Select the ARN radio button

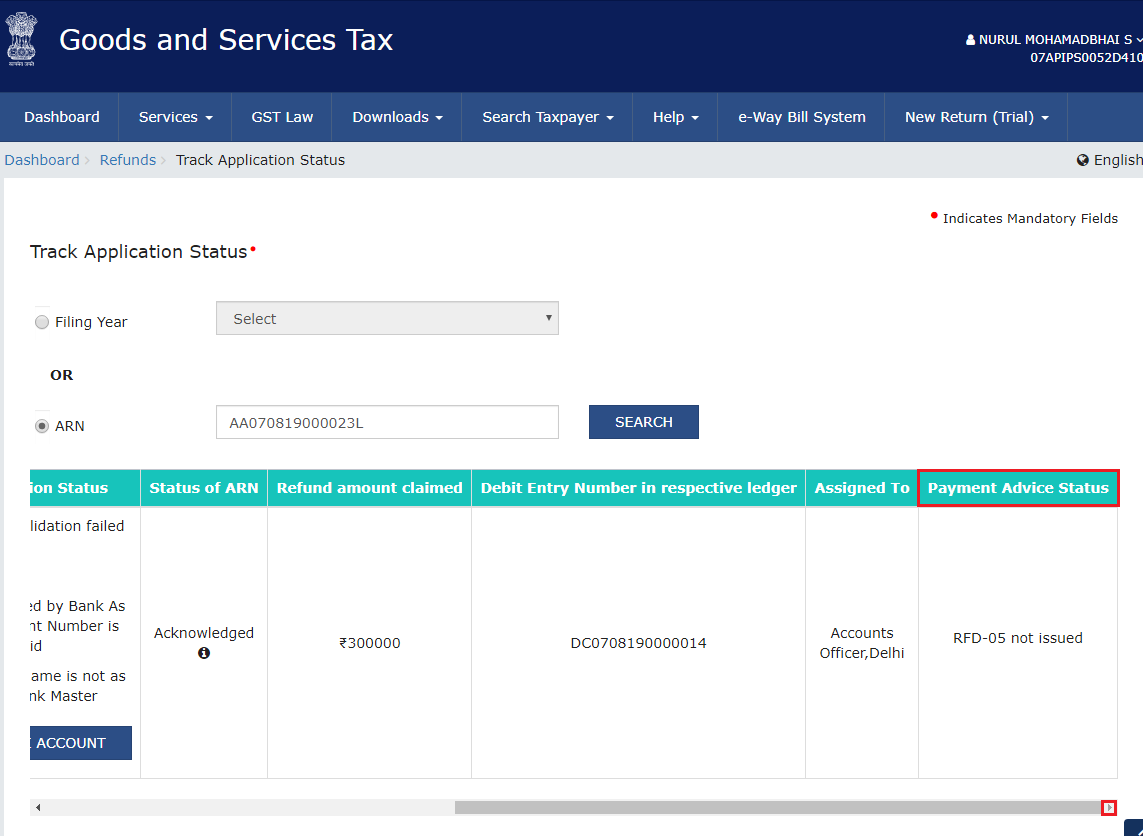tap(42, 426)
